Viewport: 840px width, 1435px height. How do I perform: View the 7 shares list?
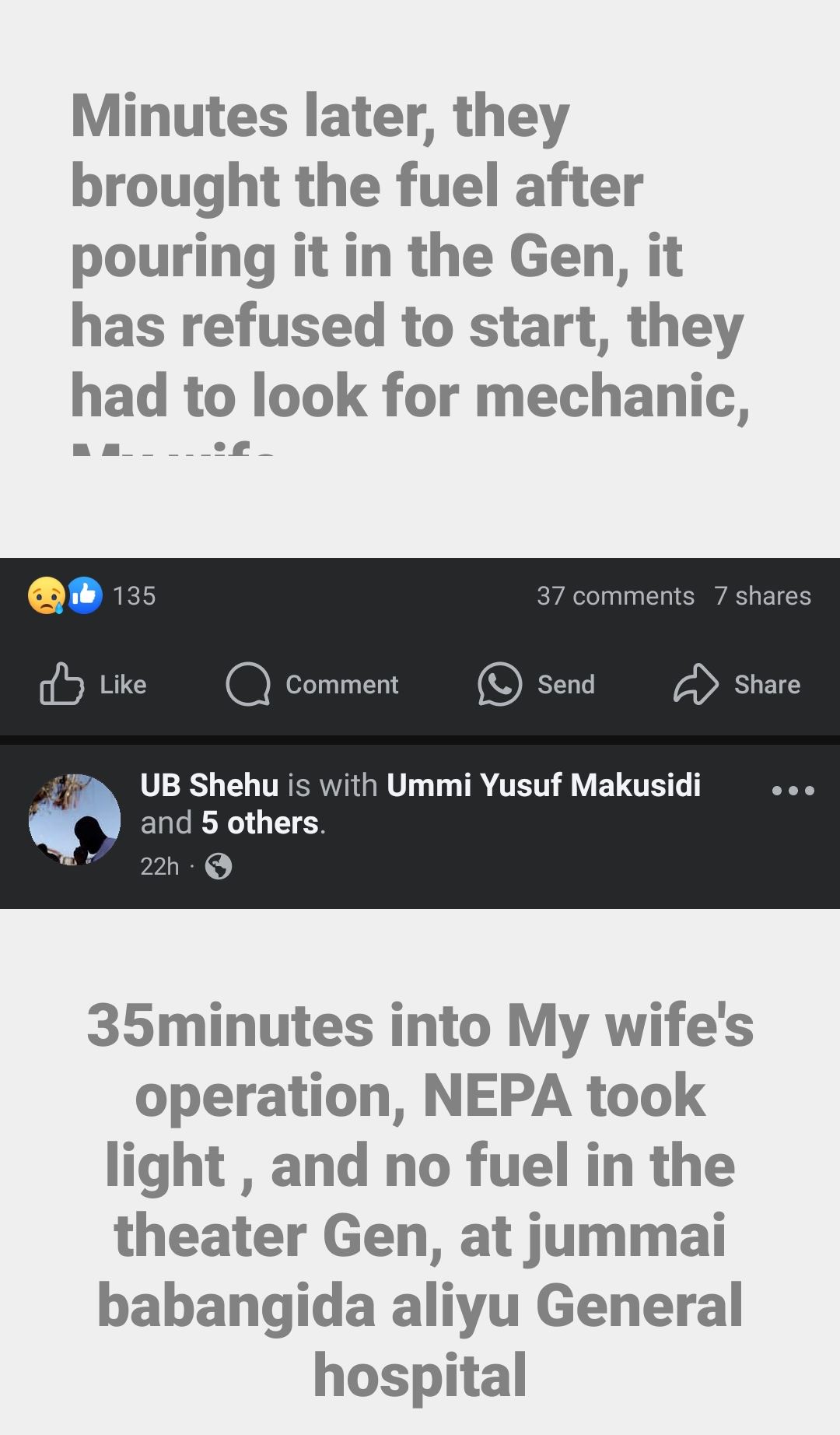[762, 596]
